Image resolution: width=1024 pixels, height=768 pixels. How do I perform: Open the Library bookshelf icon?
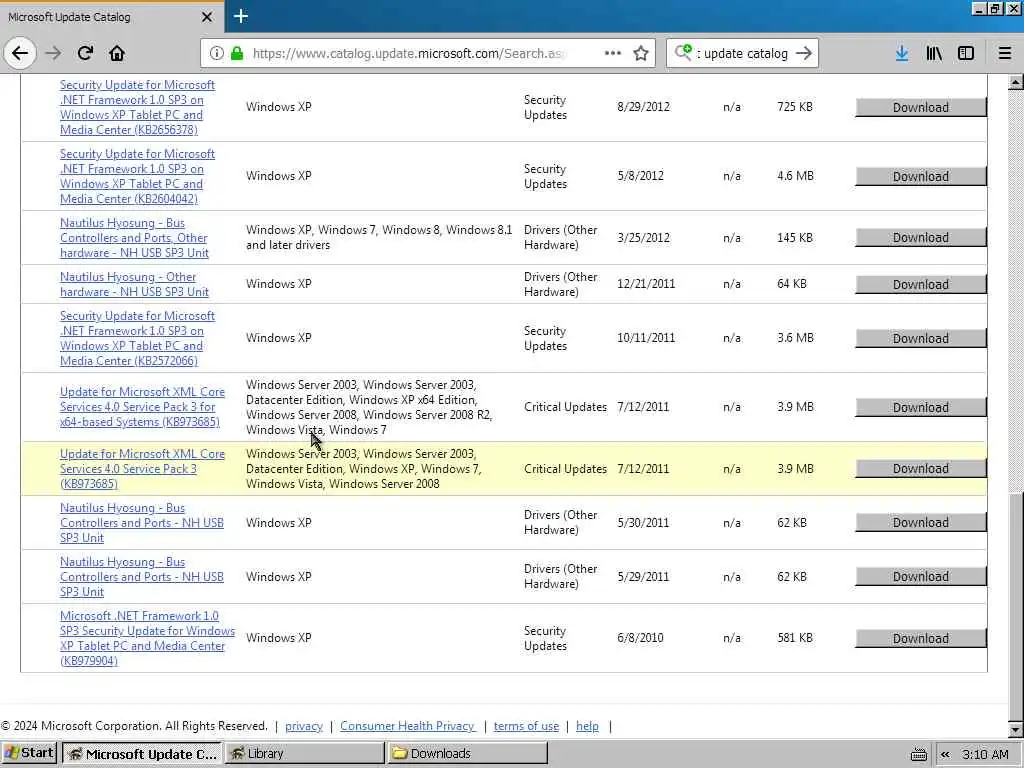click(x=934, y=53)
